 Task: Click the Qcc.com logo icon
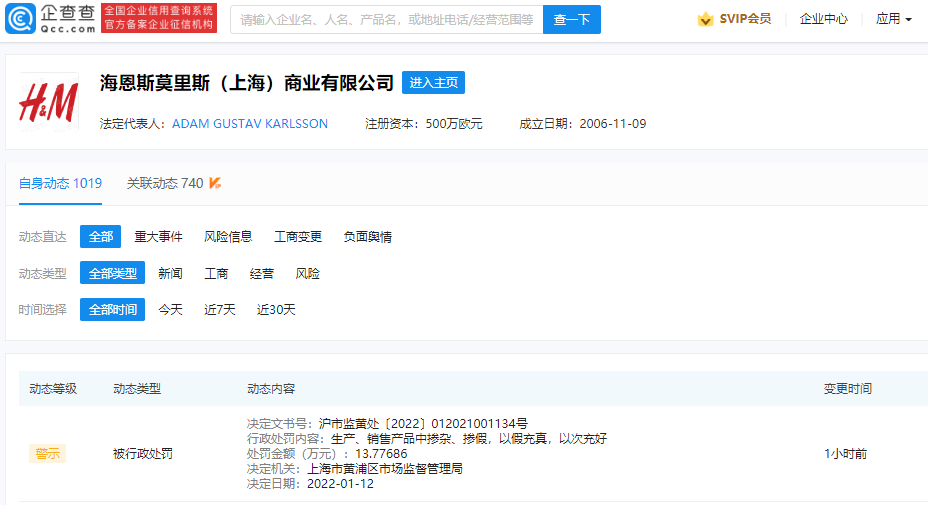tap(20, 18)
